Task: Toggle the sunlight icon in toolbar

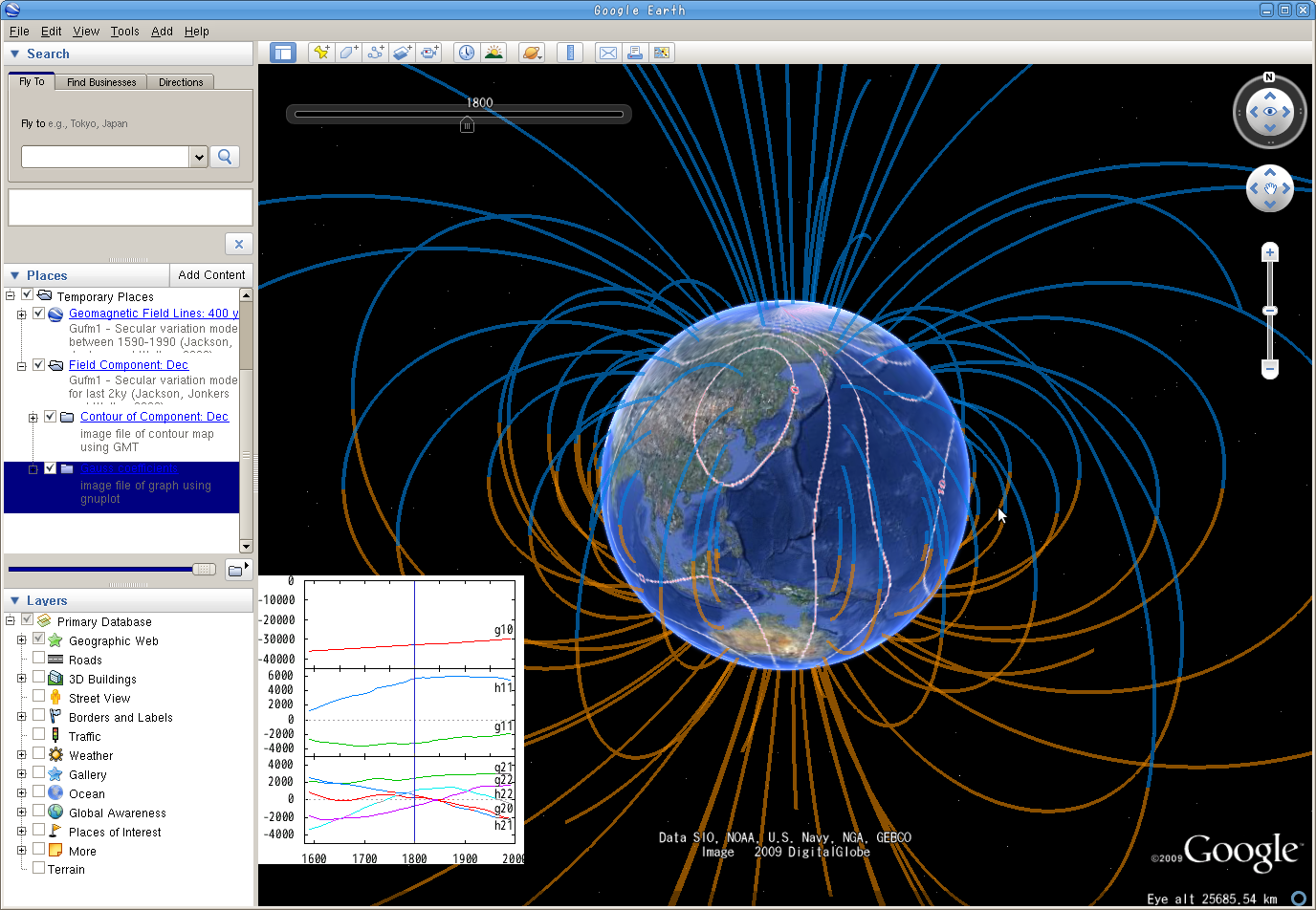Action: pyautogui.click(x=493, y=53)
